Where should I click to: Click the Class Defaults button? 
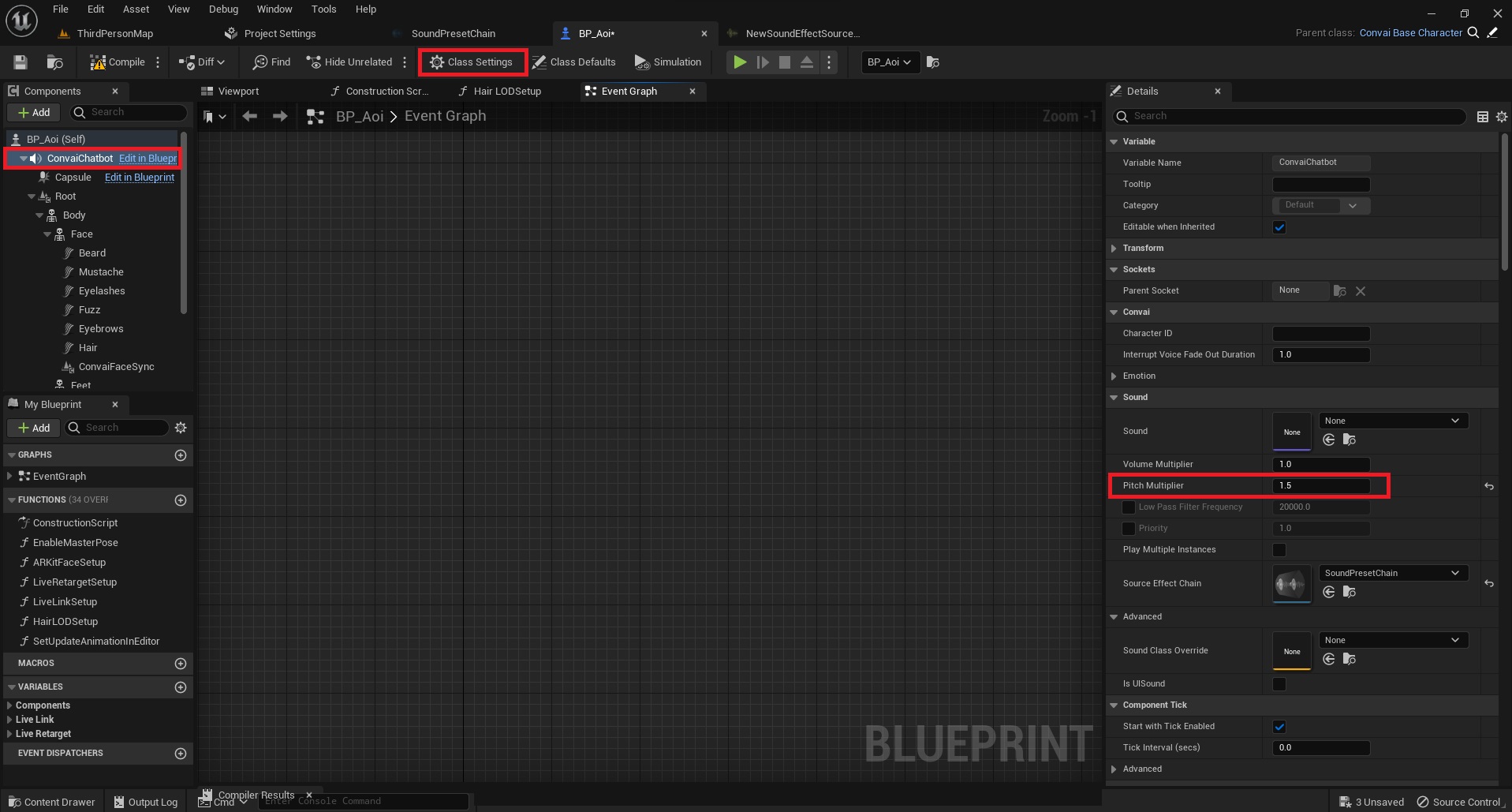(x=573, y=62)
